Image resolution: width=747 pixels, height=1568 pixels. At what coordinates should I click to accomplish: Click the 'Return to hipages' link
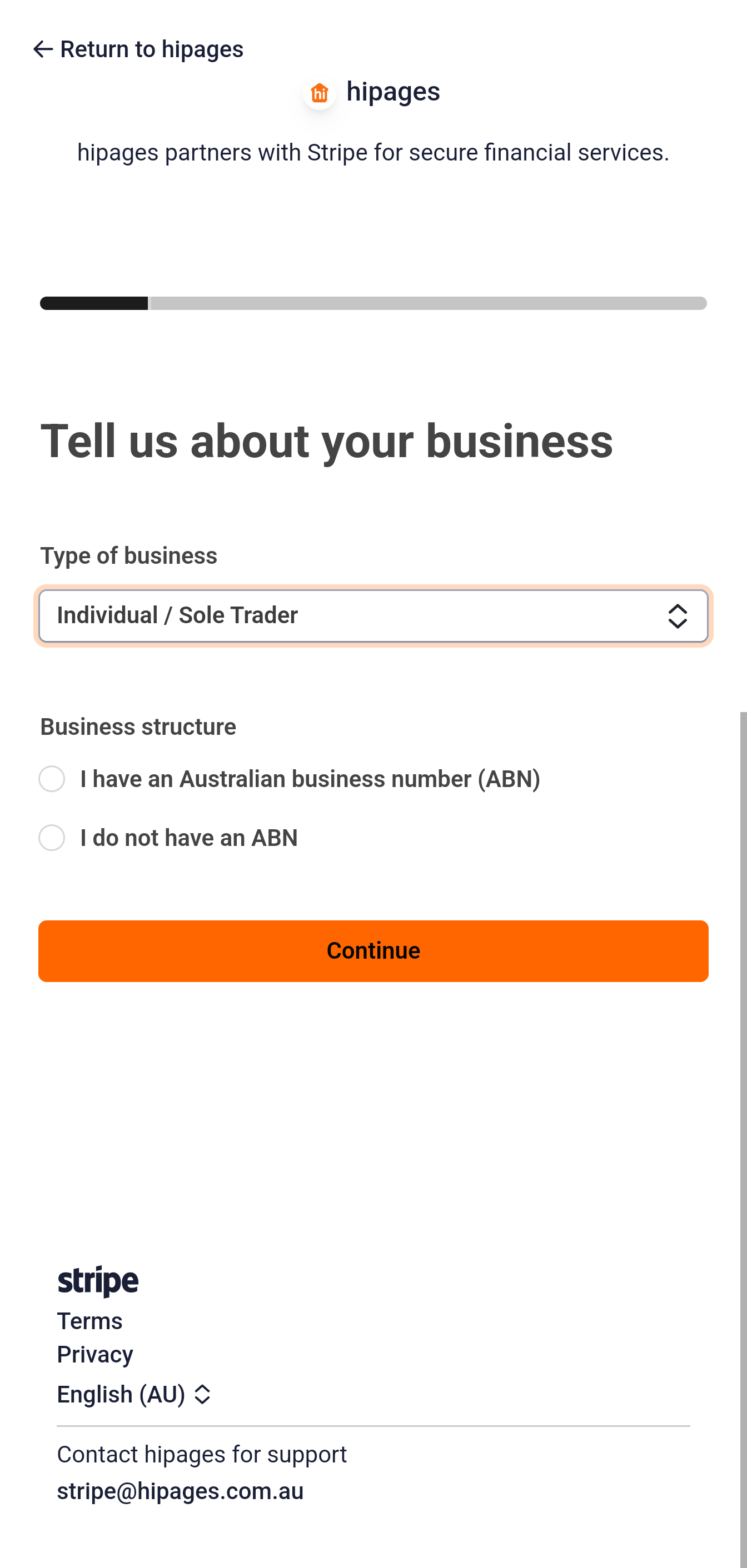pos(151,49)
